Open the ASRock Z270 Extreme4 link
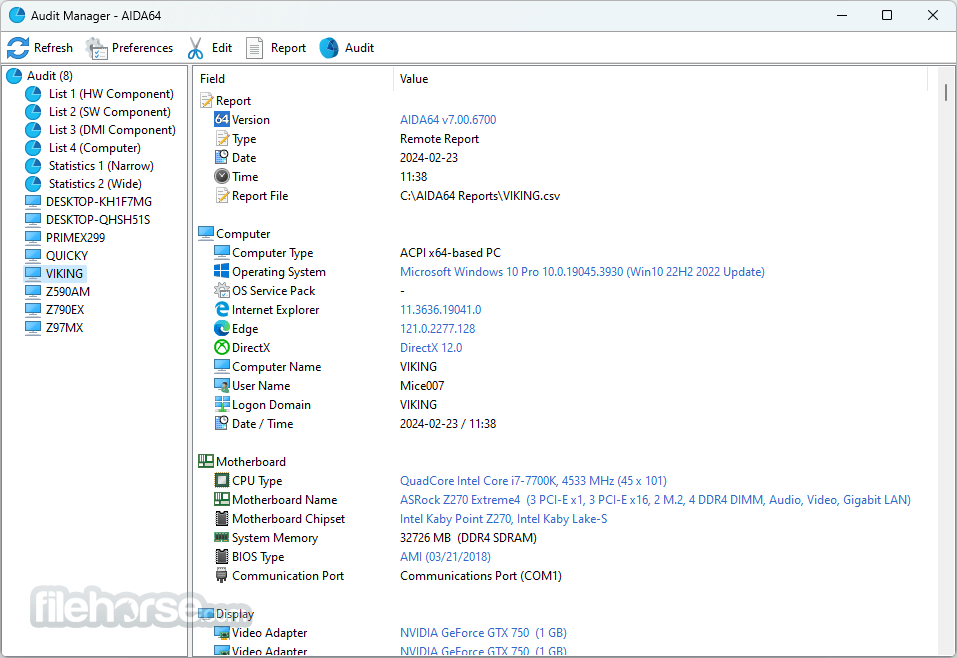957x658 pixels. 655,499
